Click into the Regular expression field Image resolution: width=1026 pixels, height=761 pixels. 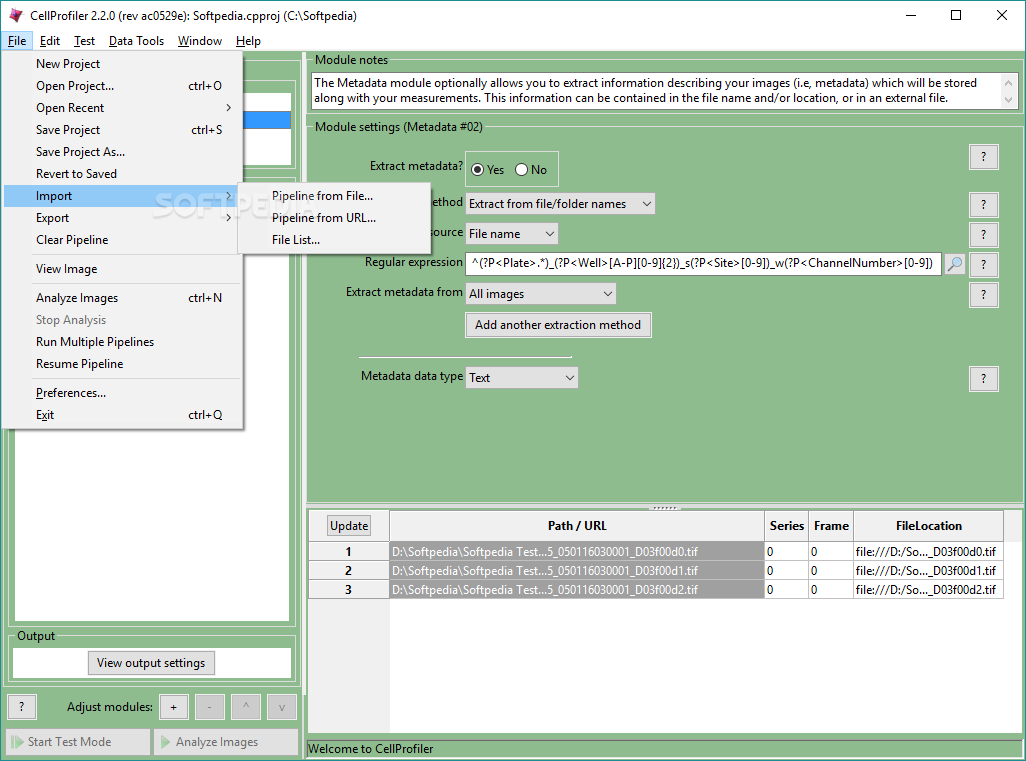703,264
